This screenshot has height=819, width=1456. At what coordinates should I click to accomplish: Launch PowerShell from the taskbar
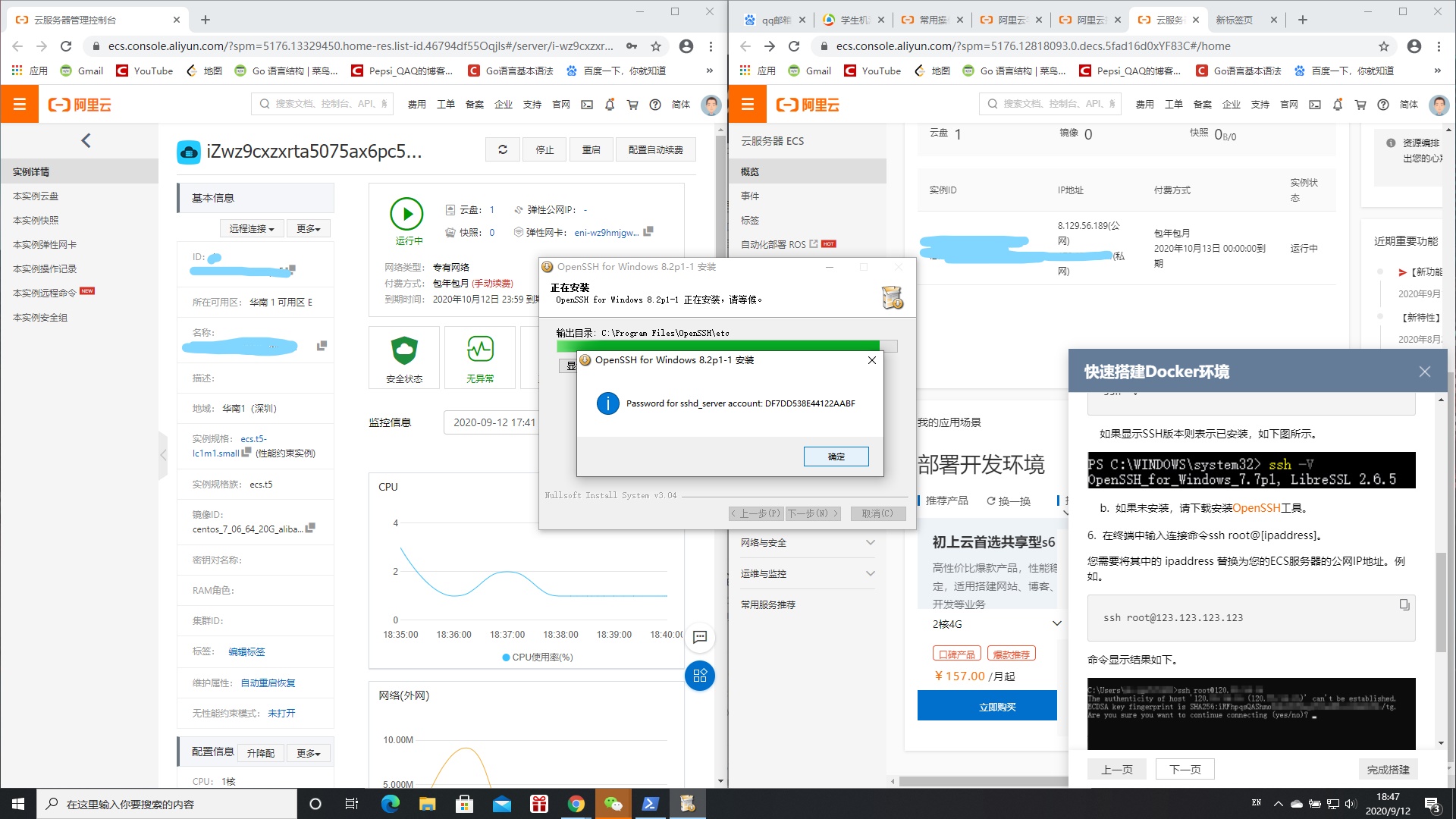(x=650, y=803)
